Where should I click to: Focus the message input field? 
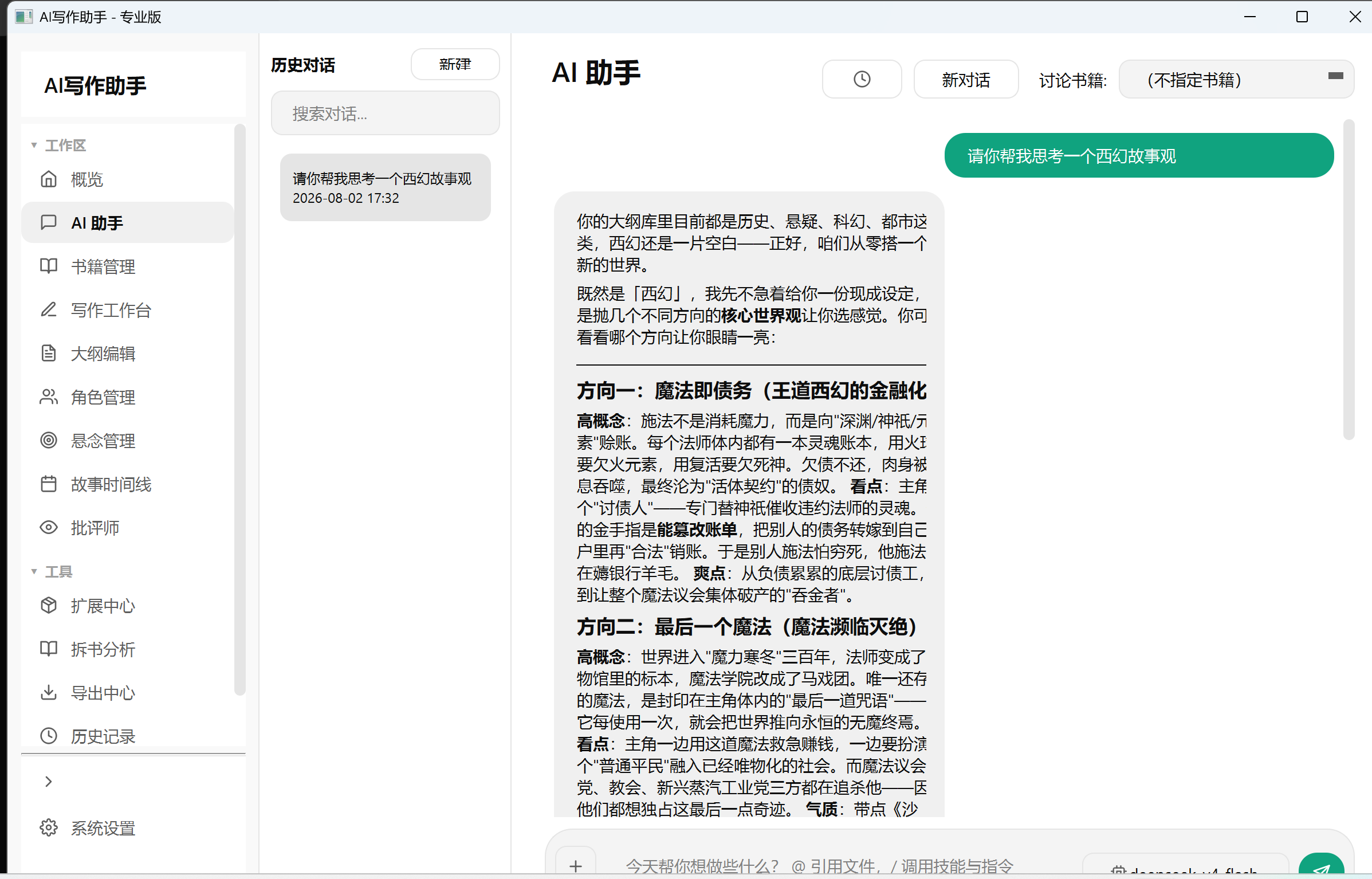836,865
